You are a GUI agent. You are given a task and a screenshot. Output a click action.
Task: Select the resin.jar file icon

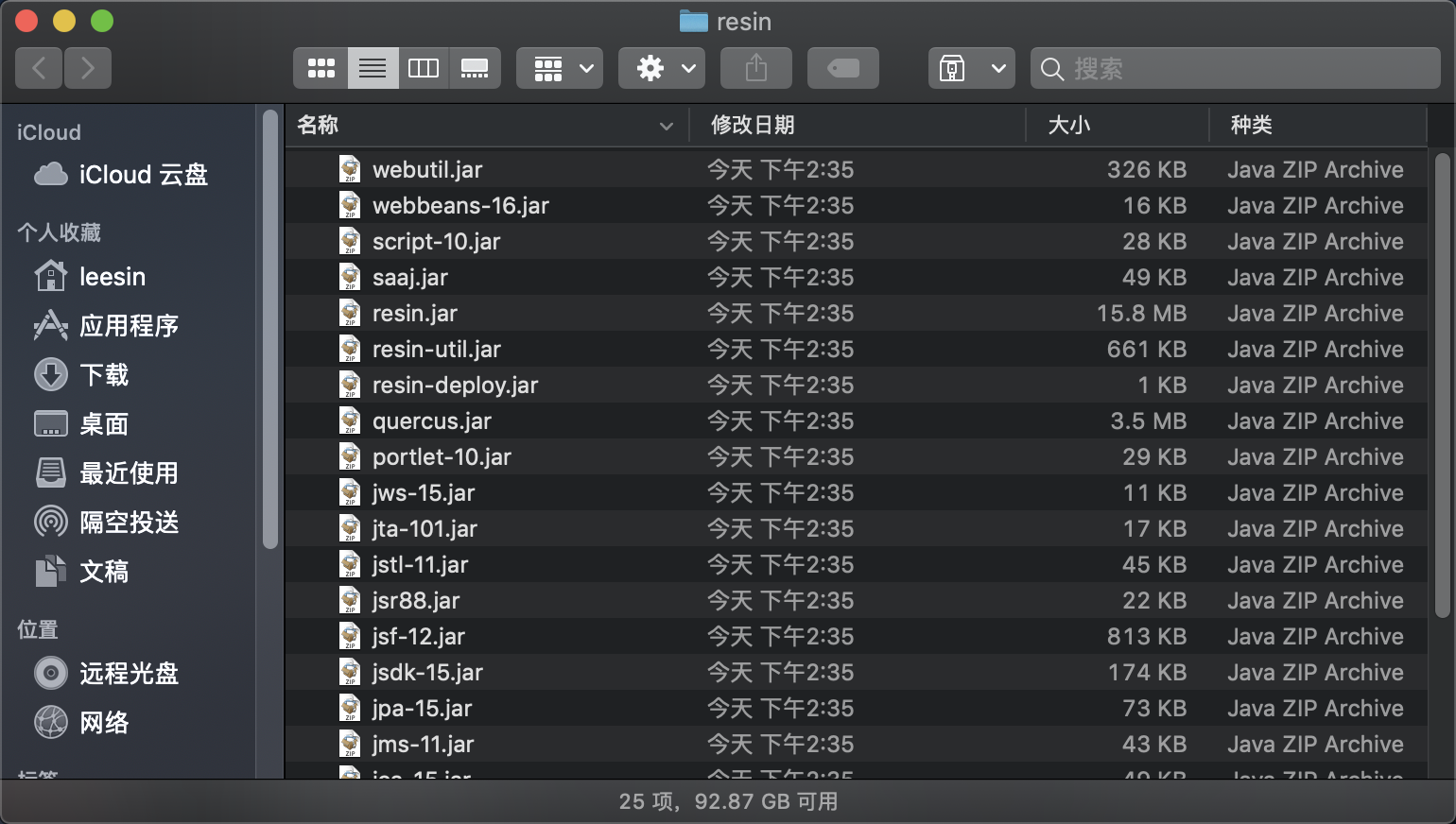(350, 313)
